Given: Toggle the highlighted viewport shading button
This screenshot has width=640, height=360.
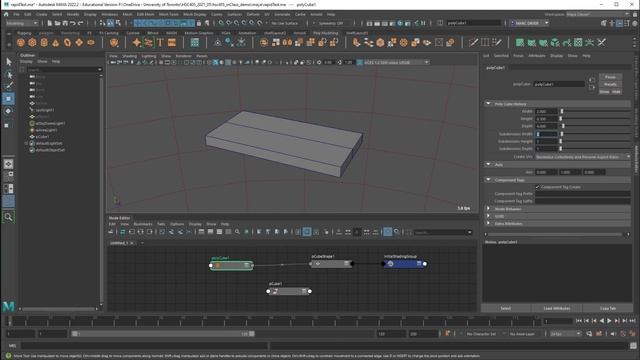Looking at the screenshot, I should click(x=216, y=62).
